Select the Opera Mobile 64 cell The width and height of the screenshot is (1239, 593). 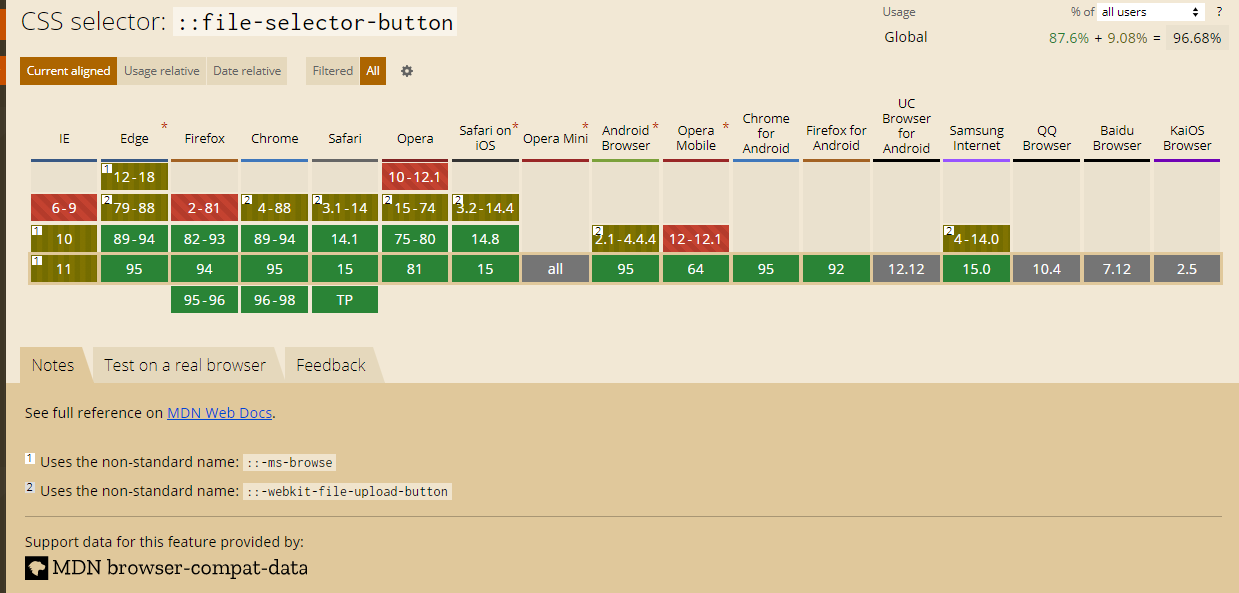coord(696,269)
